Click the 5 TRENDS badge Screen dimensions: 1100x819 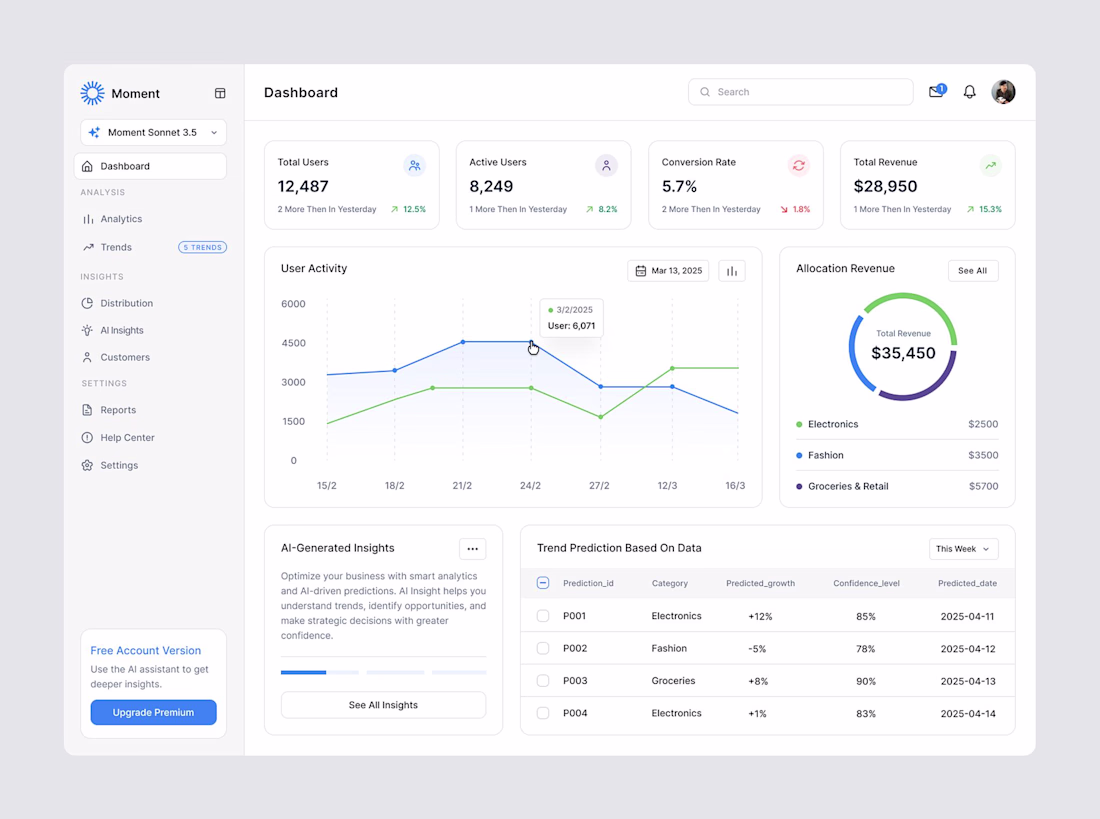[x=203, y=247]
